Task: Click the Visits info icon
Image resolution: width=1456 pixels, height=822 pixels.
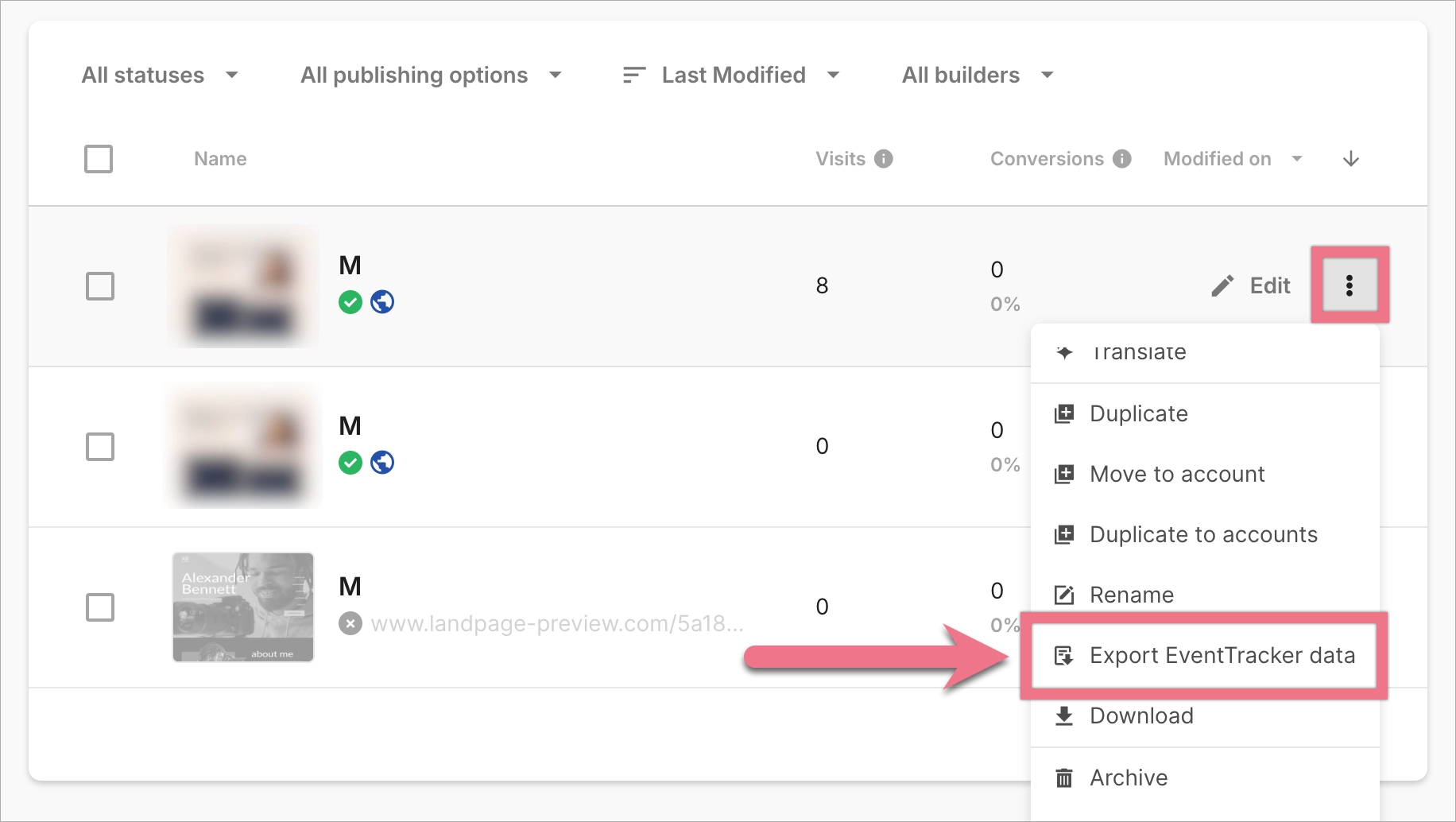Action: [x=884, y=159]
